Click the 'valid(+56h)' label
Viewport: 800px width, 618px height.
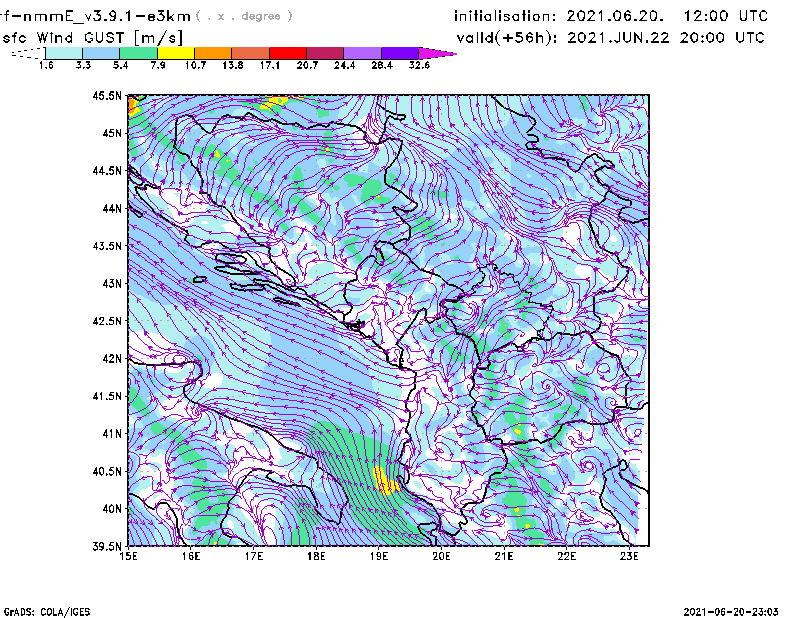[x=508, y=38]
